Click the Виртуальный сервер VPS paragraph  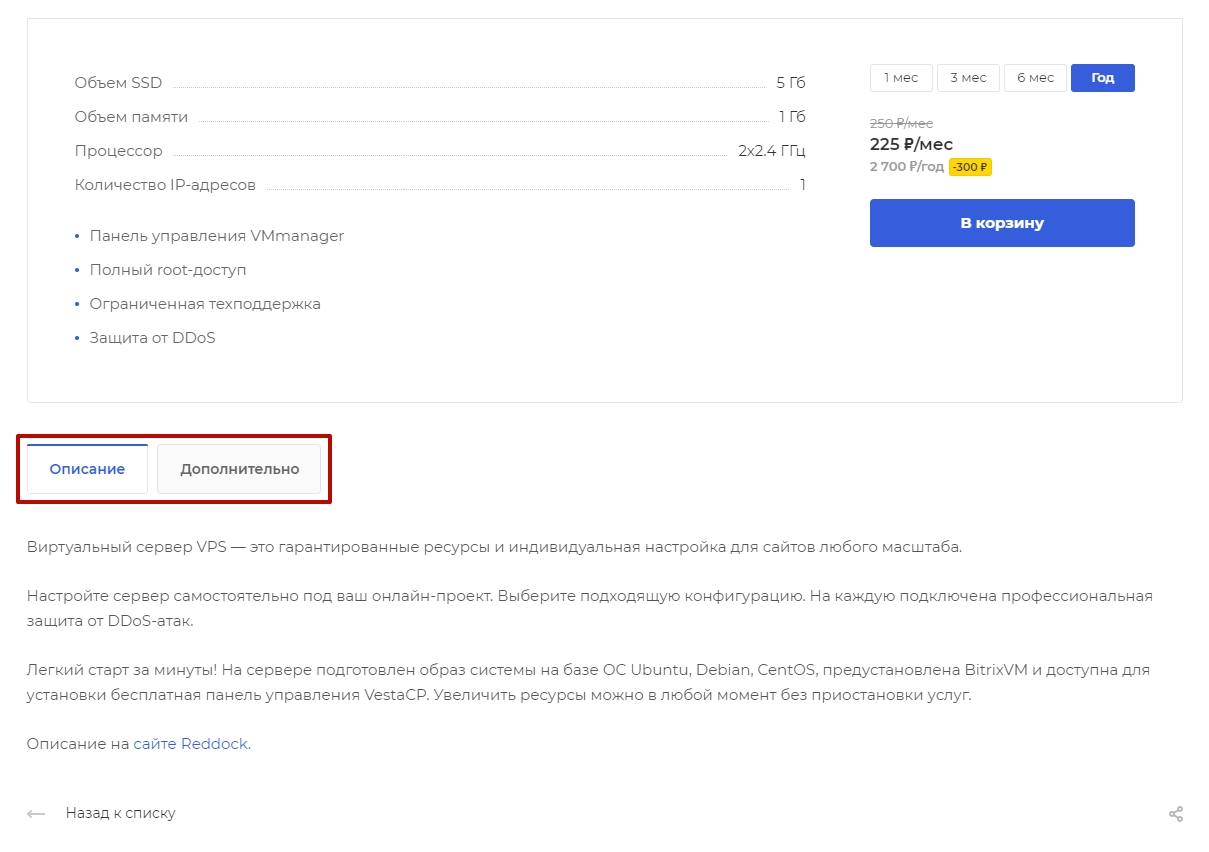click(494, 547)
